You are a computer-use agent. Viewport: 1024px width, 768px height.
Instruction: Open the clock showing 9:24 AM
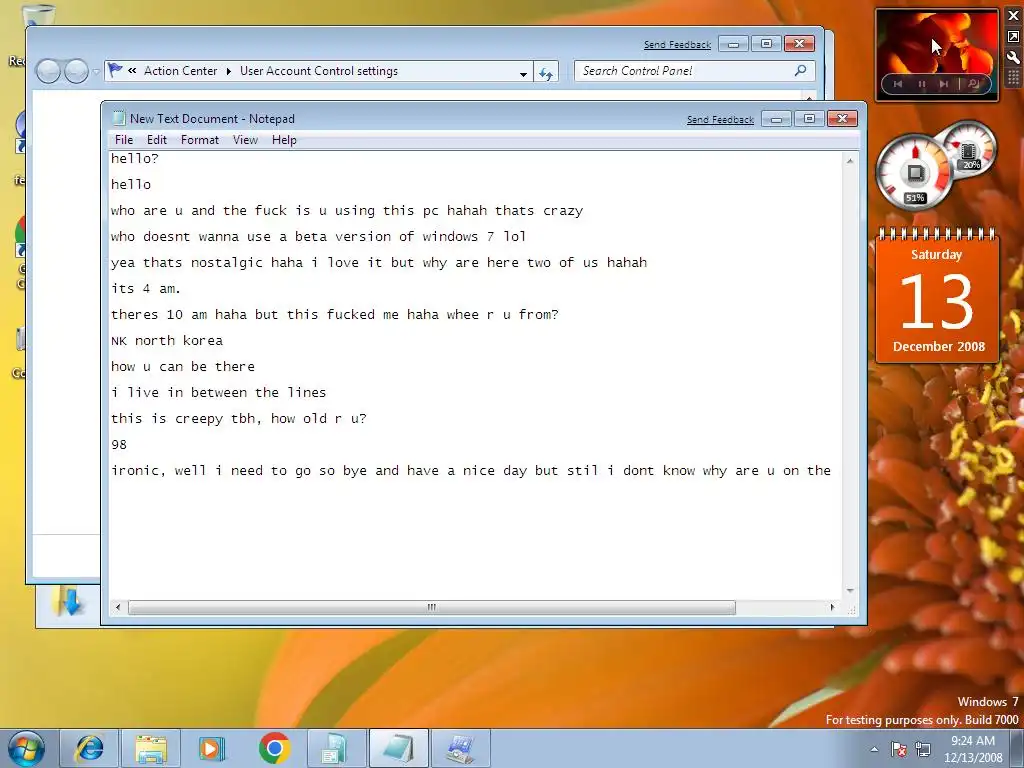(973, 749)
